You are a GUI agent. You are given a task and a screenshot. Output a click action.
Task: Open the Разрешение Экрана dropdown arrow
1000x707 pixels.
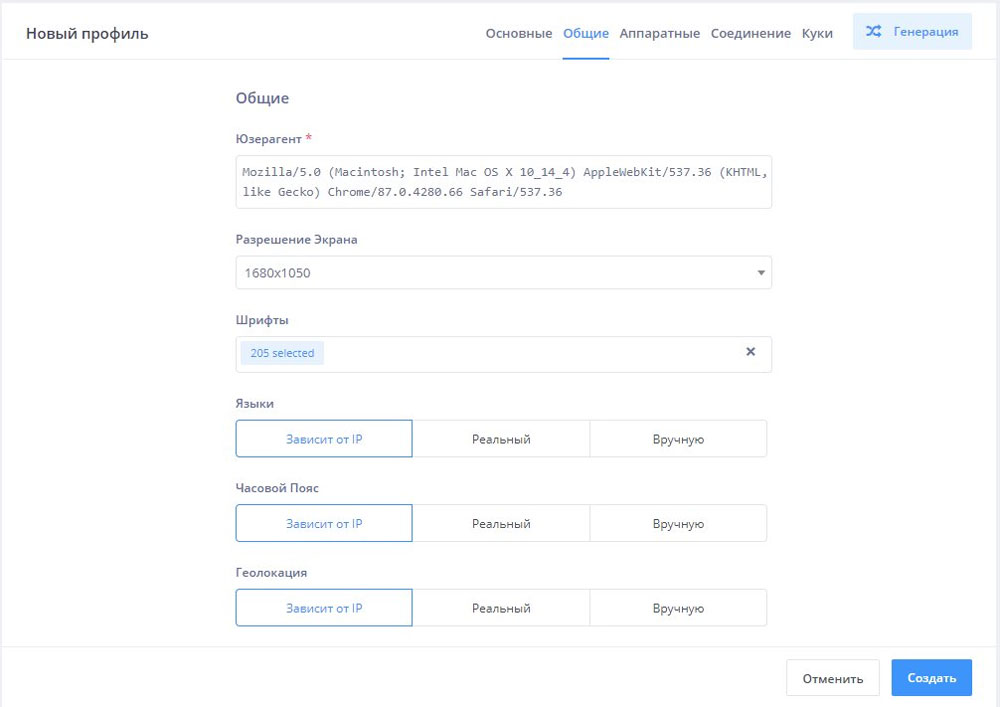point(761,273)
